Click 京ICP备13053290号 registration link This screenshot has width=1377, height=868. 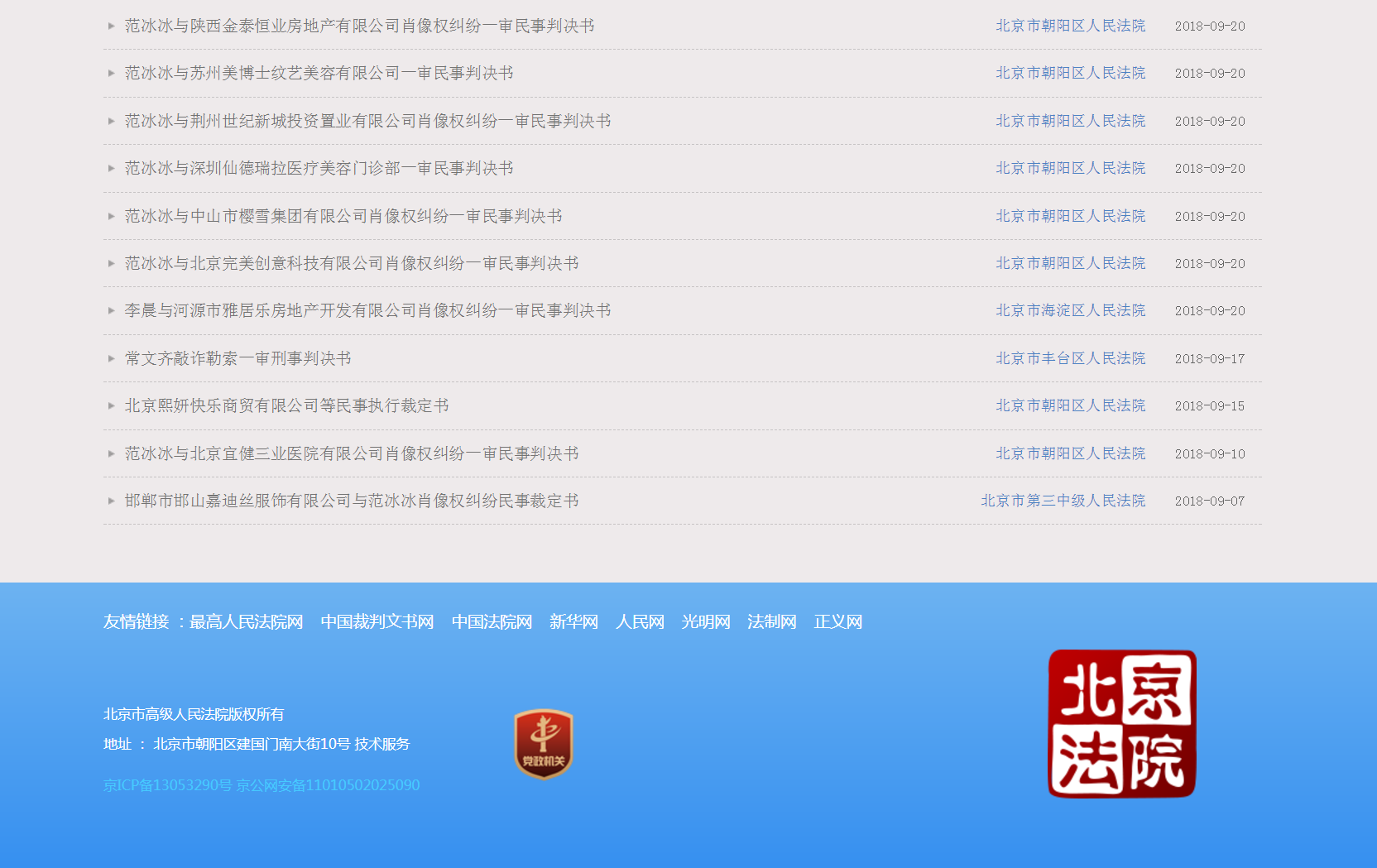pyautogui.click(x=167, y=784)
